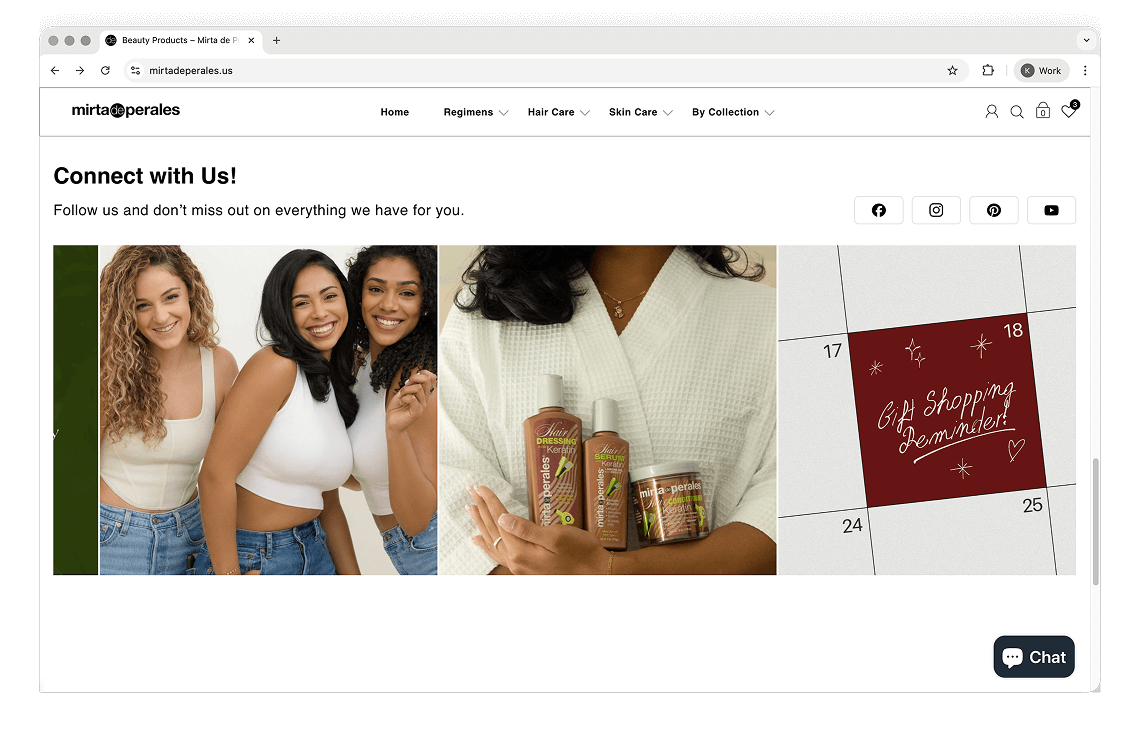
Task: Open the account profile icon
Action: (991, 111)
